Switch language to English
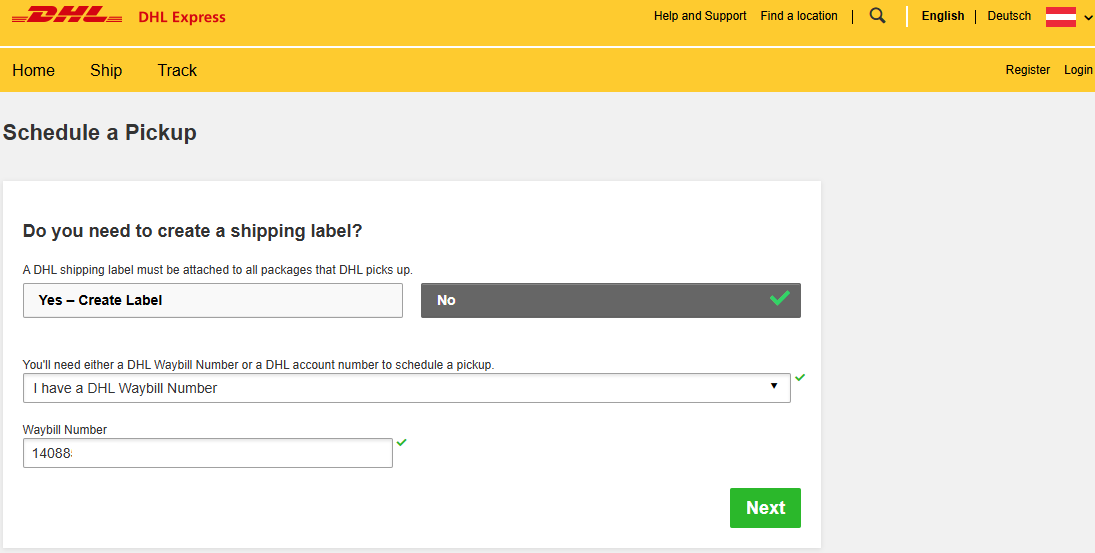Viewport: 1095px width, 553px height. click(x=942, y=16)
